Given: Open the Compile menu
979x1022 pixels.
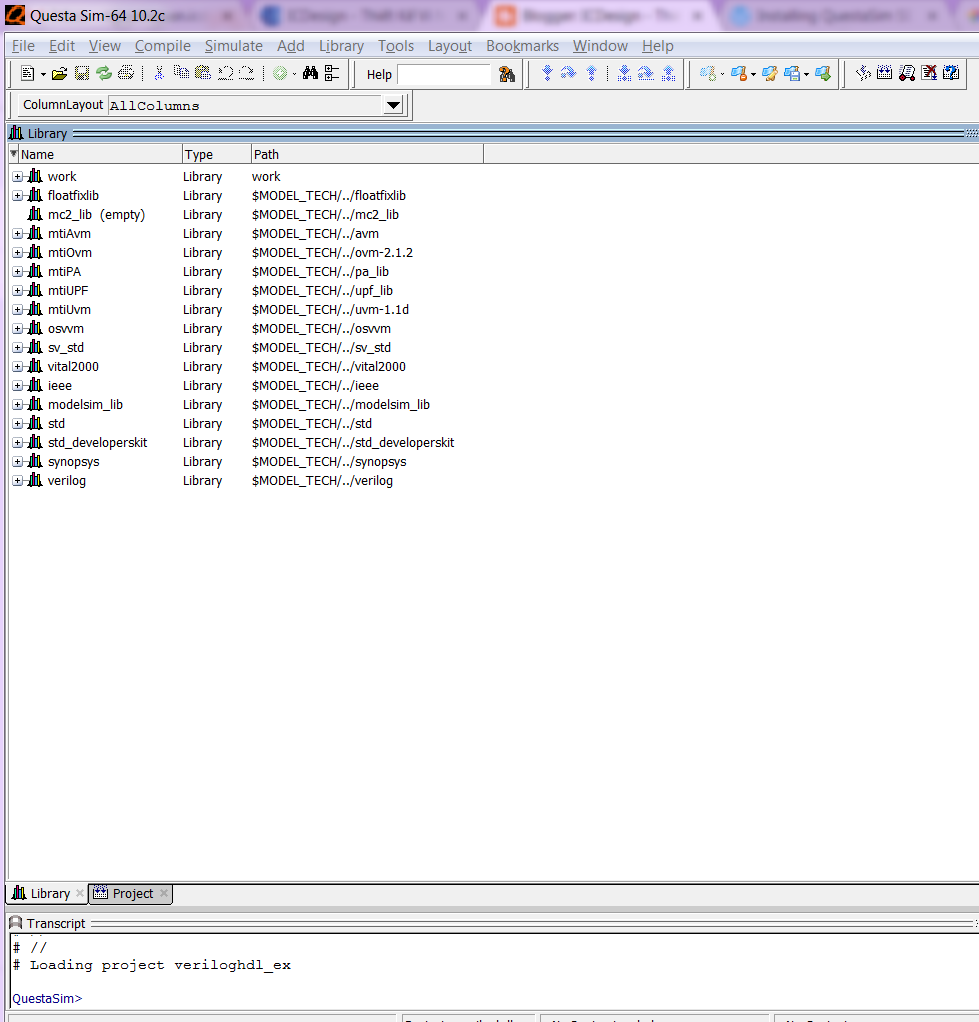Looking at the screenshot, I should pyautogui.click(x=162, y=46).
